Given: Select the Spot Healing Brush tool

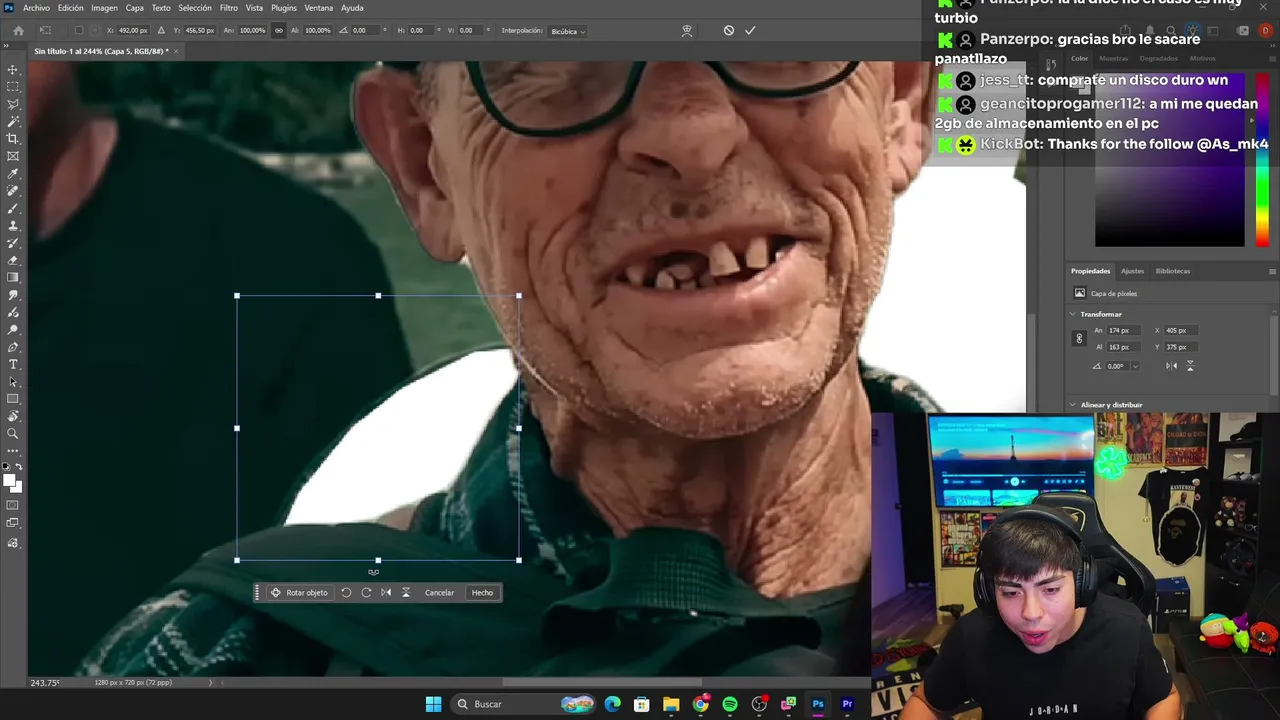Looking at the screenshot, I should tap(13, 191).
